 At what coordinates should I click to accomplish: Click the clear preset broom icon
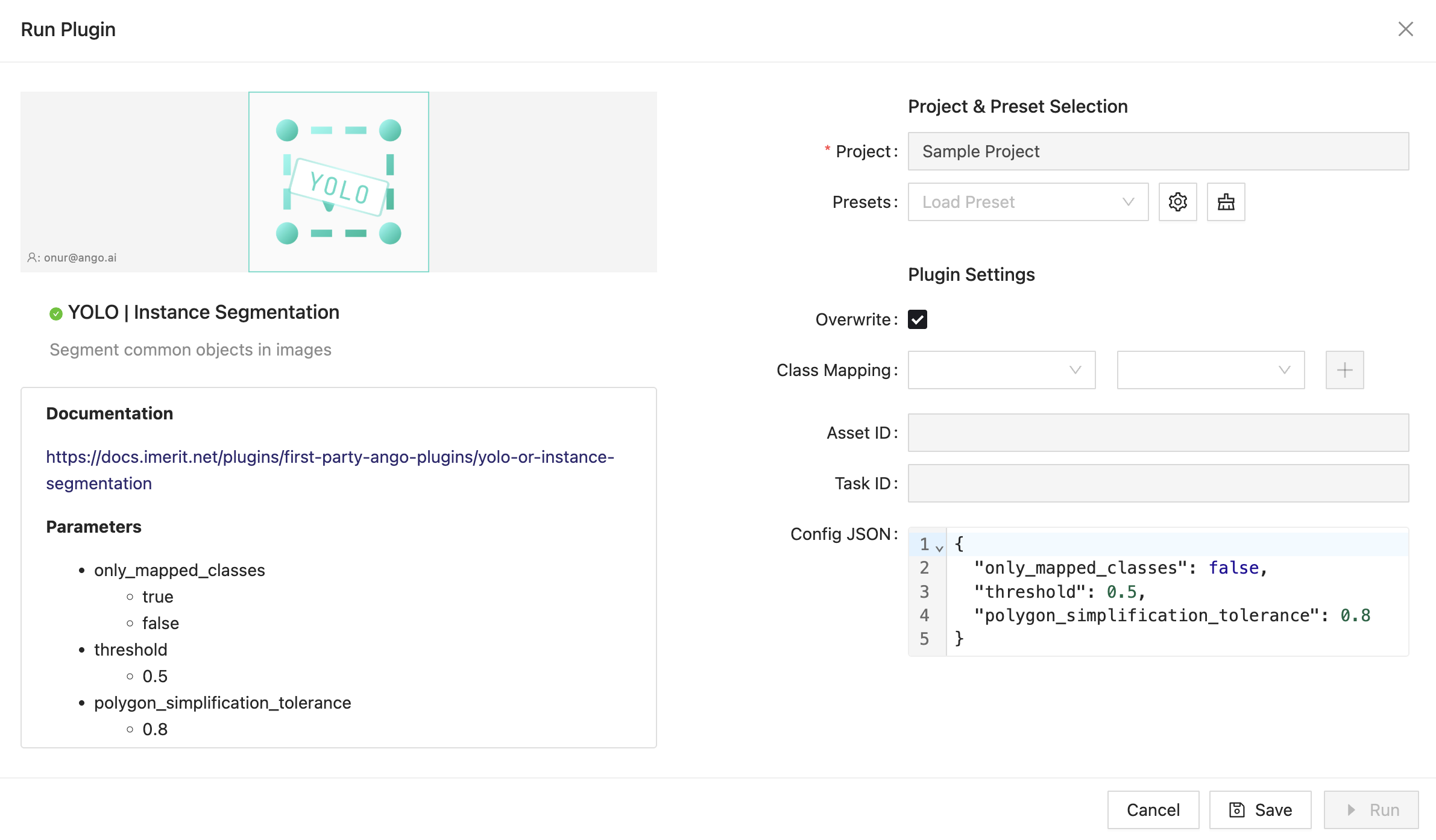pos(1226,202)
